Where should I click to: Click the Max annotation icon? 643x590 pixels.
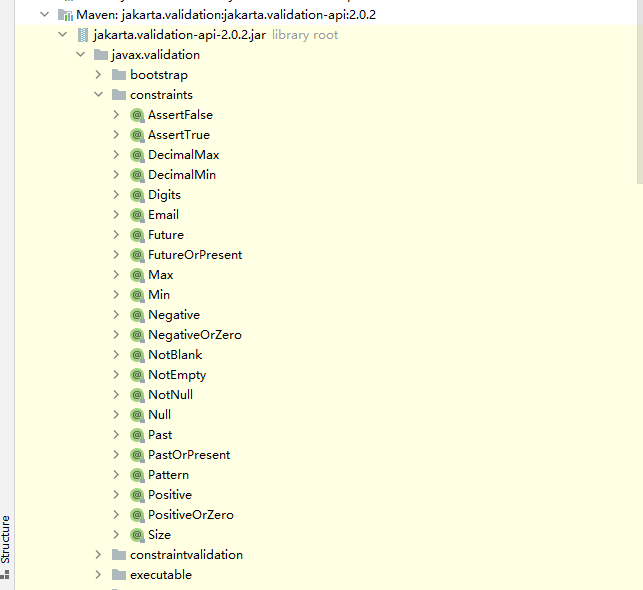coord(137,275)
